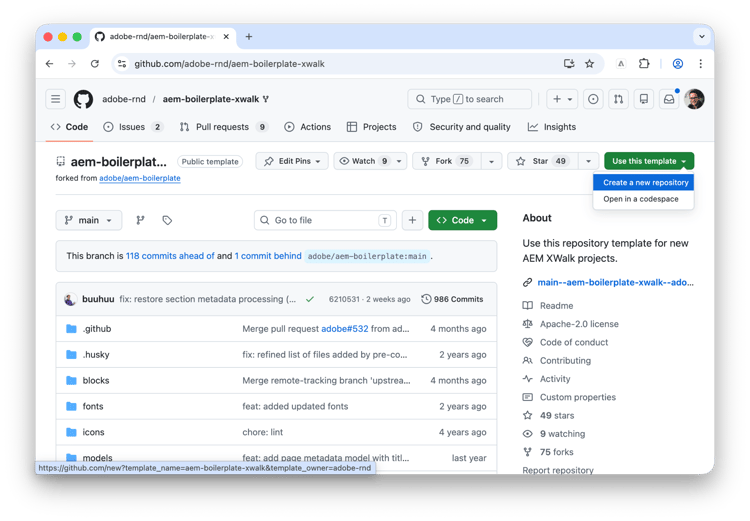Screen dimensions: 750x521
Task: Reload the page with browser refresh icon
Action: tap(95, 64)
